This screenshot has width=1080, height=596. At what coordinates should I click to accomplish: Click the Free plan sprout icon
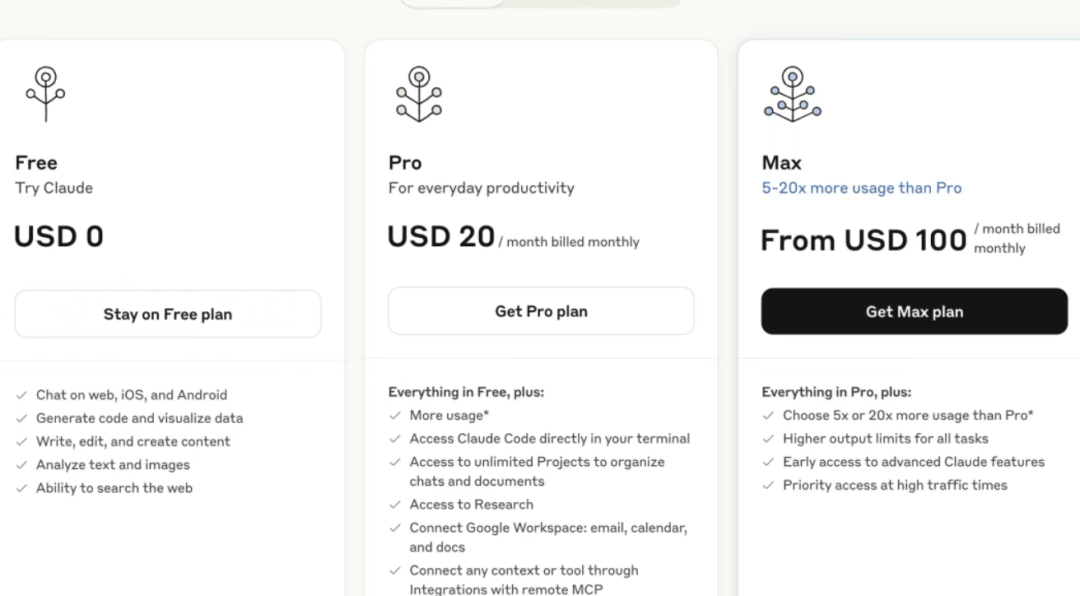45,94
